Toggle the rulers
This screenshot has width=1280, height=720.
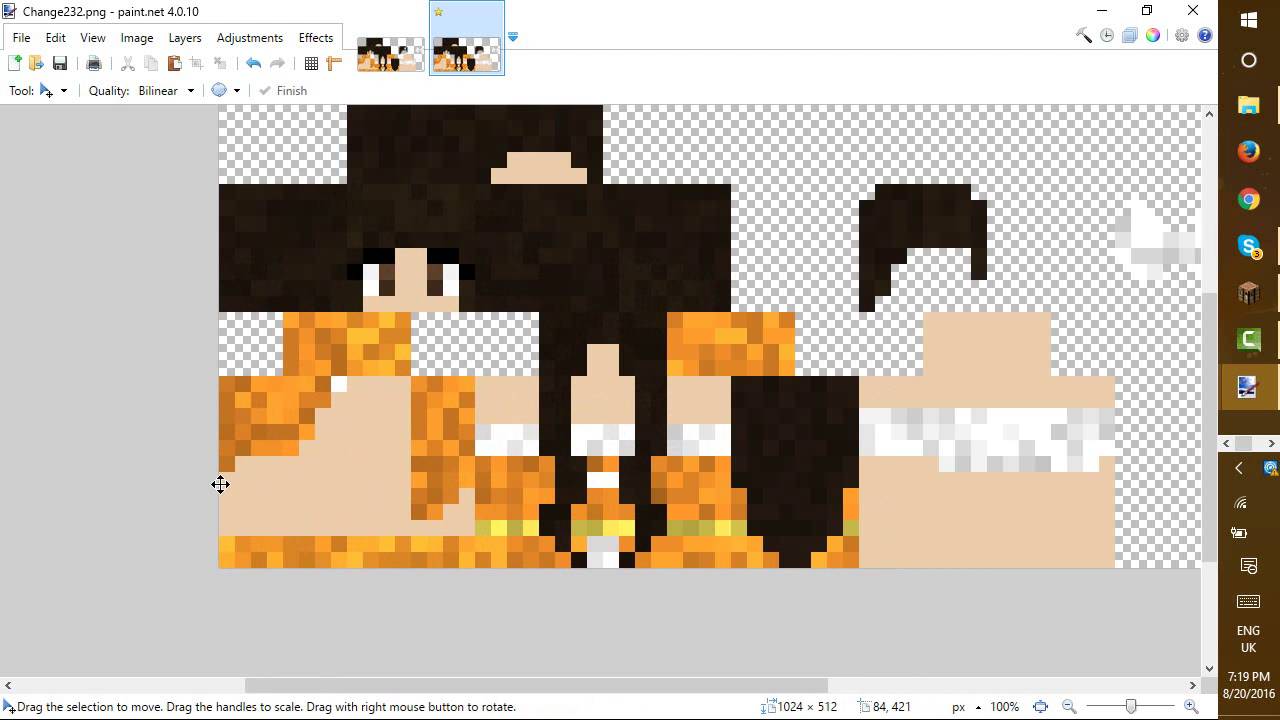(x=334, y=63)
